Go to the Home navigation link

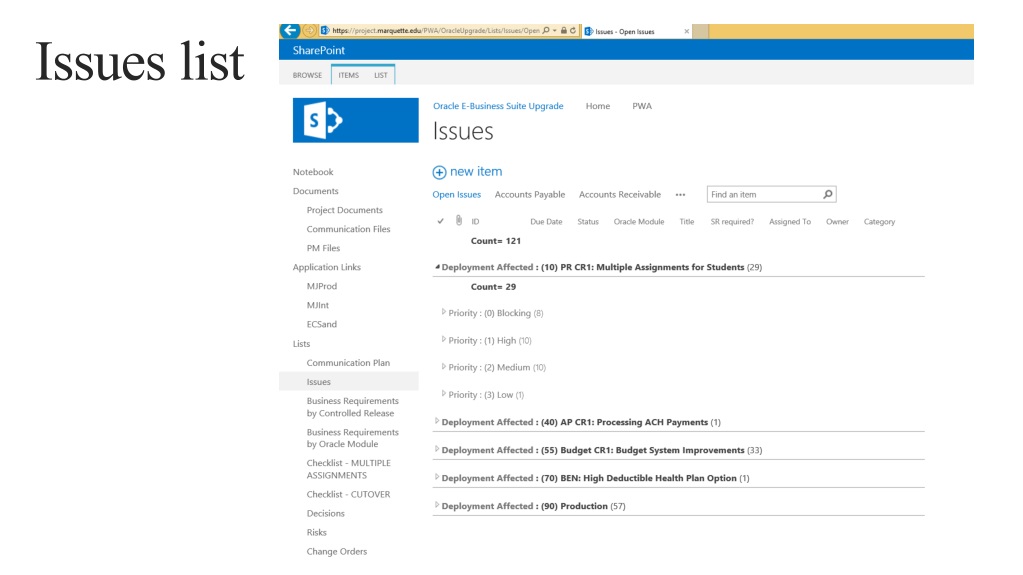point(598,106)
